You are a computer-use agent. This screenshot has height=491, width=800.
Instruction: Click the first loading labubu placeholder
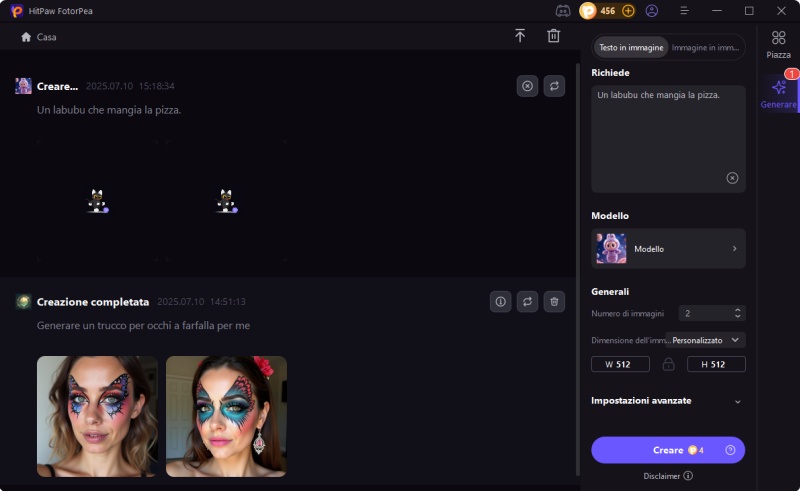[x=97, y=201]
